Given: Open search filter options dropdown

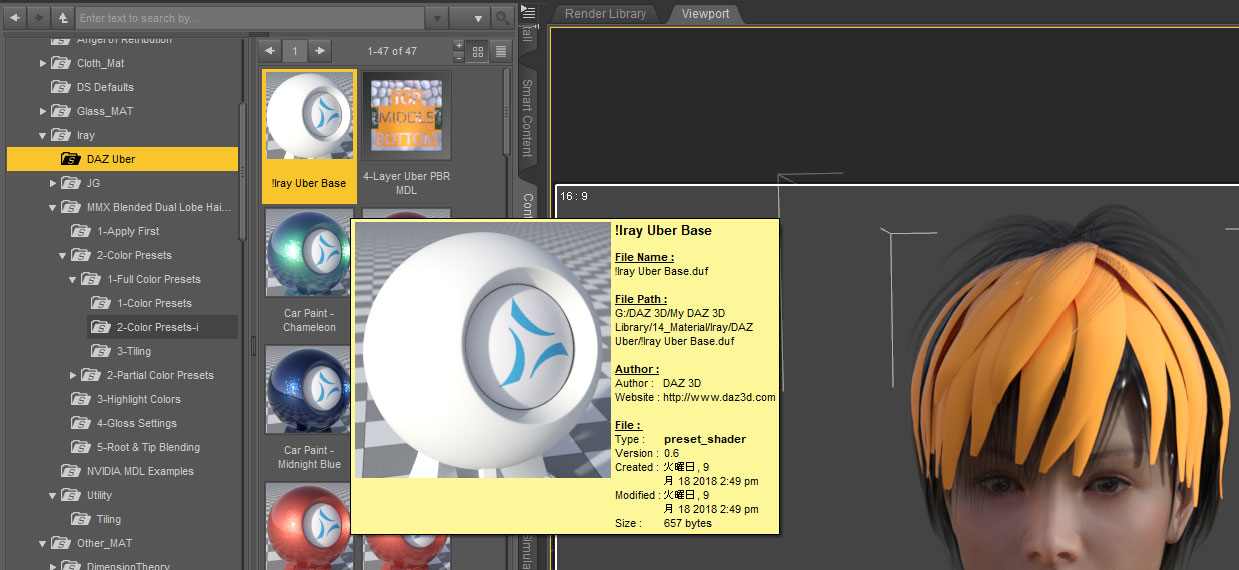Looking at the screenshot, I should point(469,18).
